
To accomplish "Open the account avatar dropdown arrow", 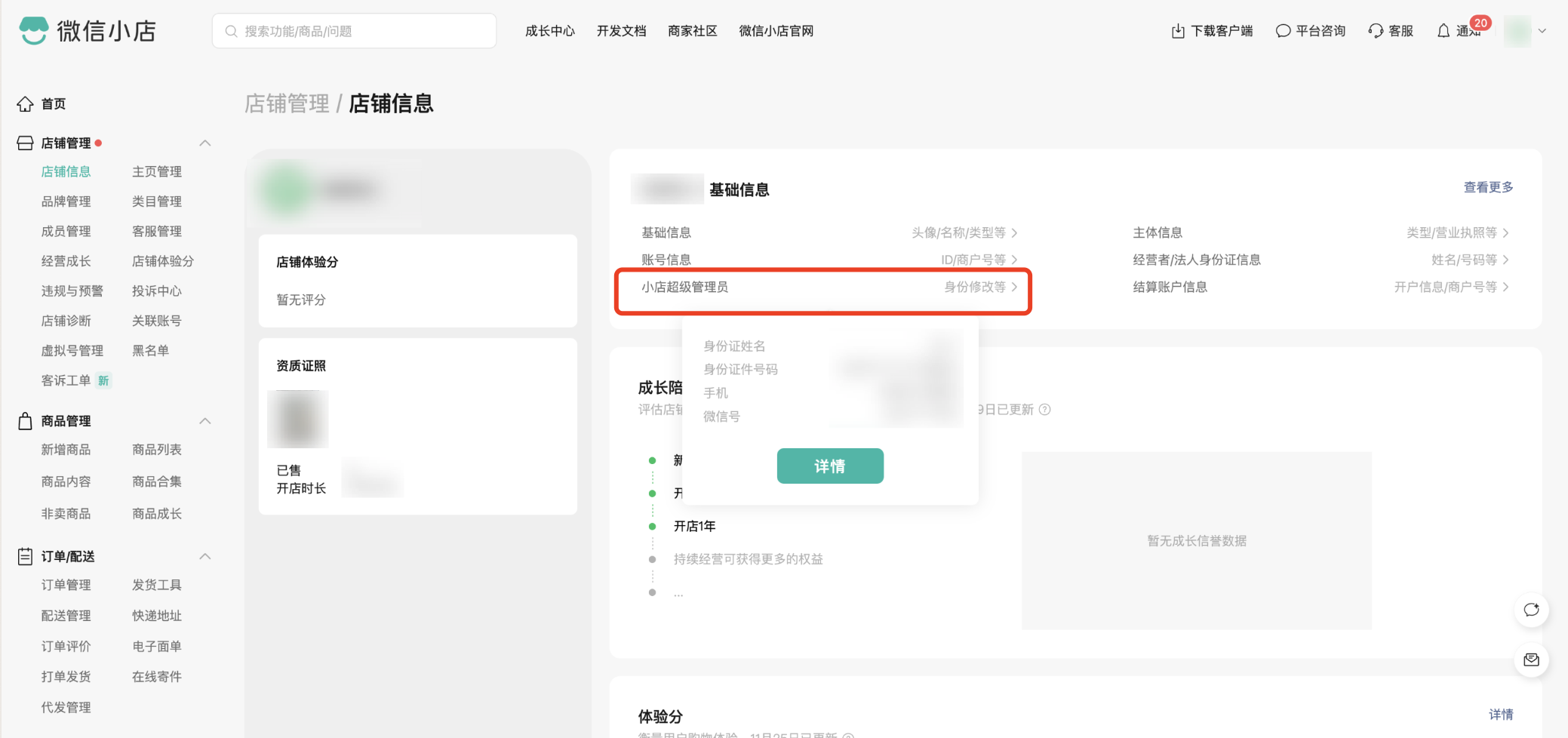I will 1542,31.
